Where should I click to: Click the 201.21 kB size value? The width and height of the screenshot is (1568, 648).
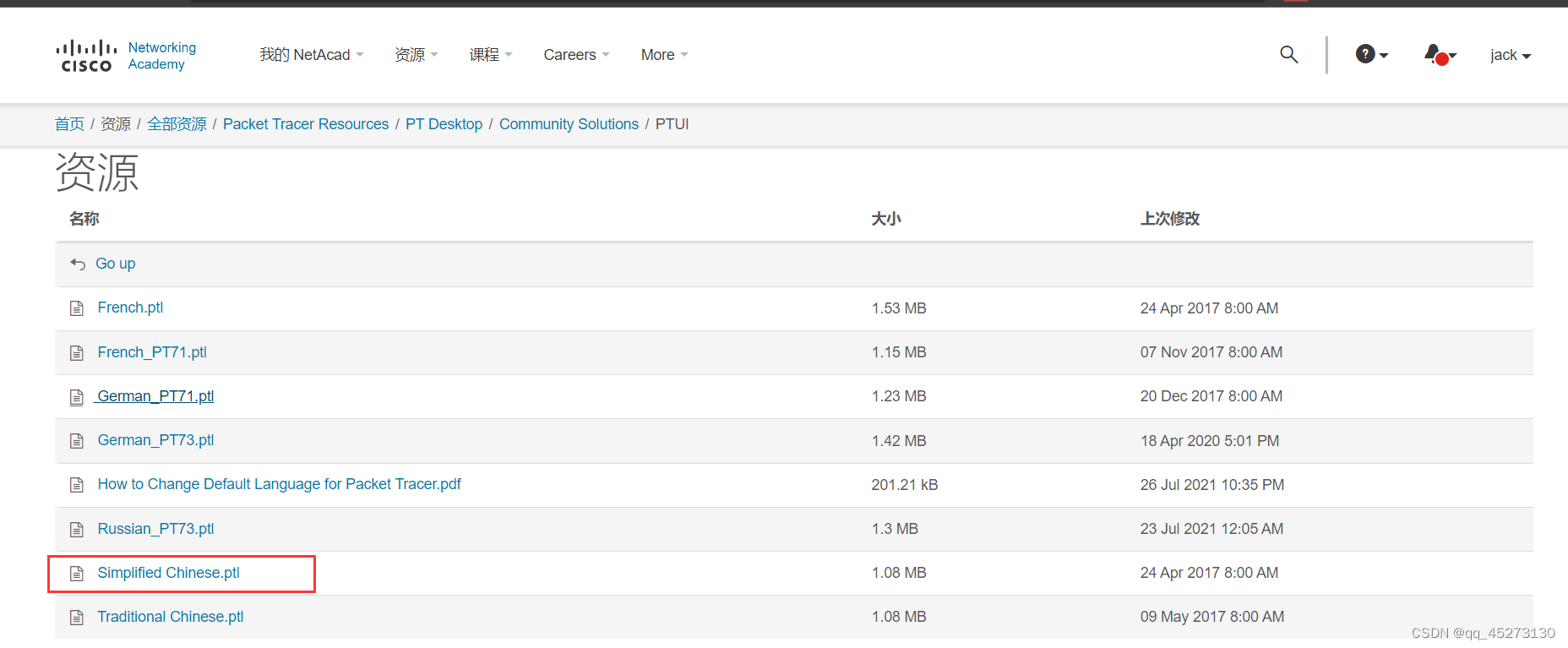point(905,485)
